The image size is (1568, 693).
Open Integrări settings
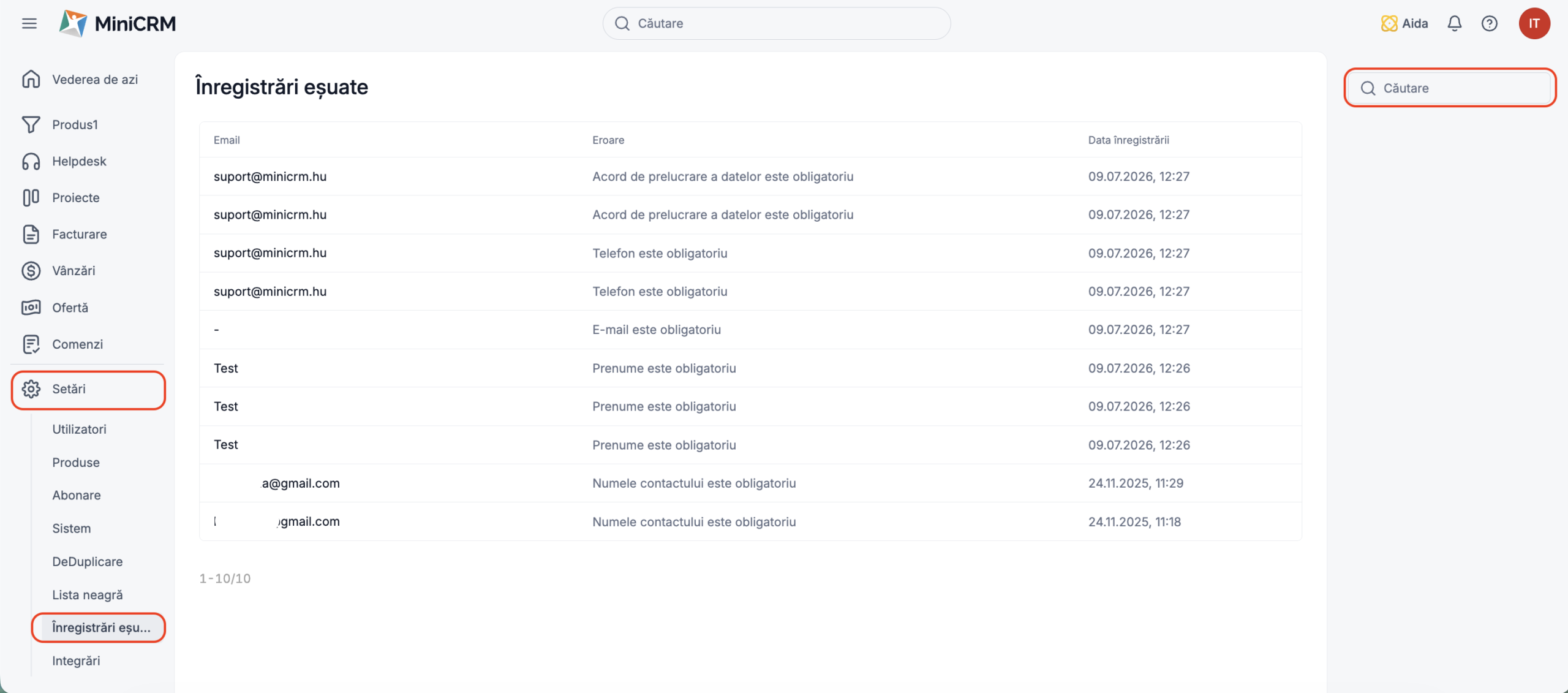coord(76,661)
